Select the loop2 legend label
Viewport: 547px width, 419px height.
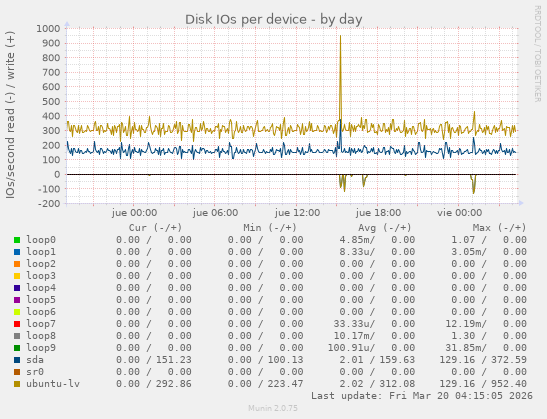tap(41, 264)
